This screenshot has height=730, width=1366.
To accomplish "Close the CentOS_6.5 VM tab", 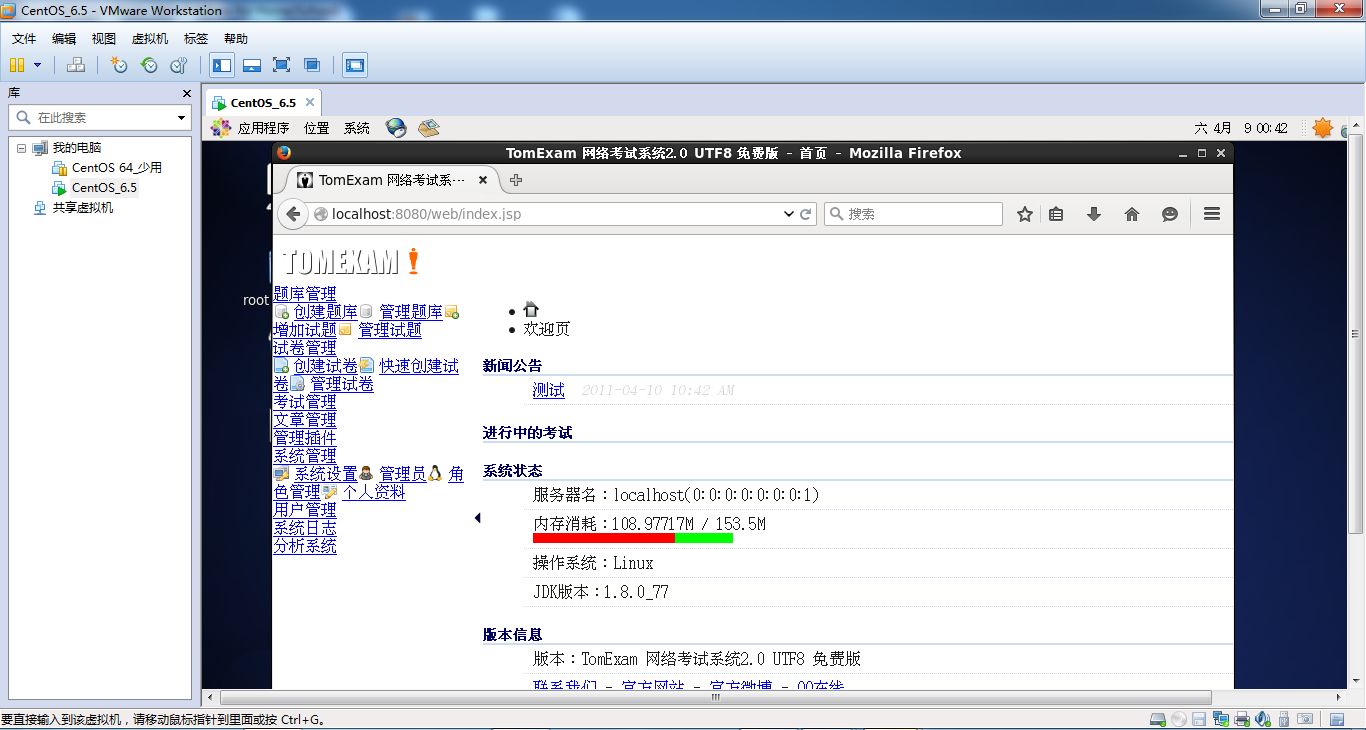I will (310, 102).
